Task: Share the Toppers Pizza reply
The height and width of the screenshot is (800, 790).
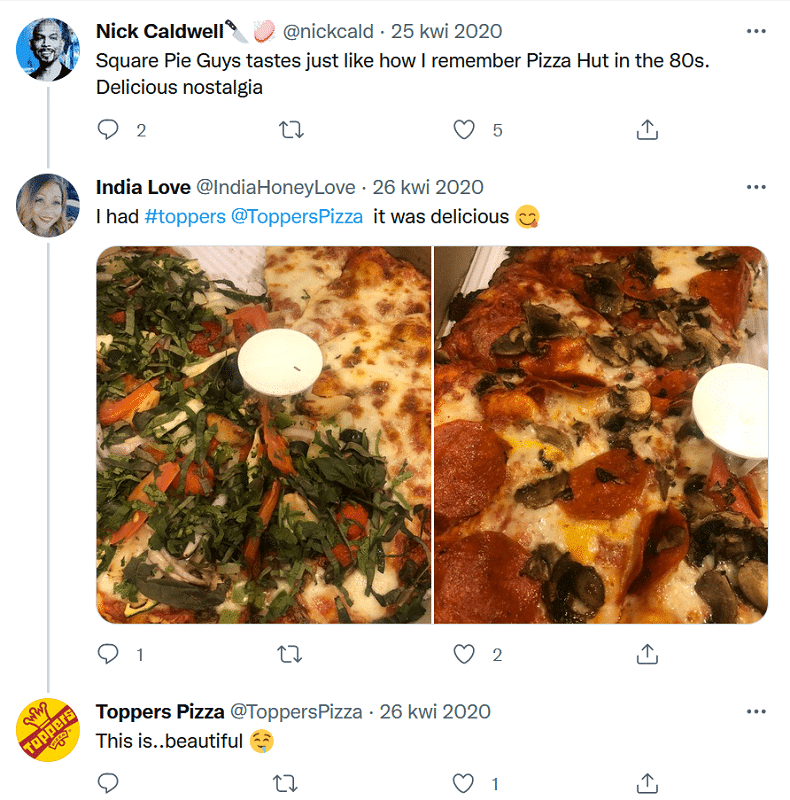Action: pyautogui.click(x=647, y=783)
